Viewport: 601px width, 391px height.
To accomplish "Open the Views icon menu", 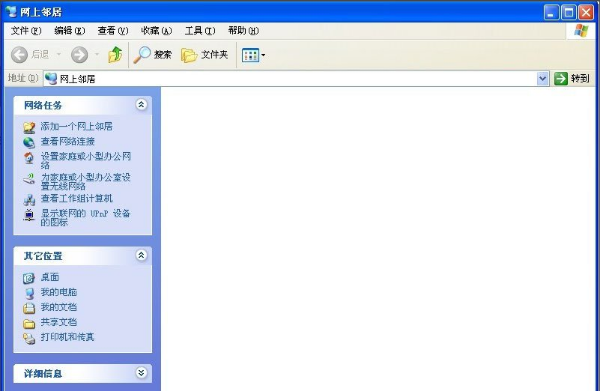I will [x=253, y=55].
